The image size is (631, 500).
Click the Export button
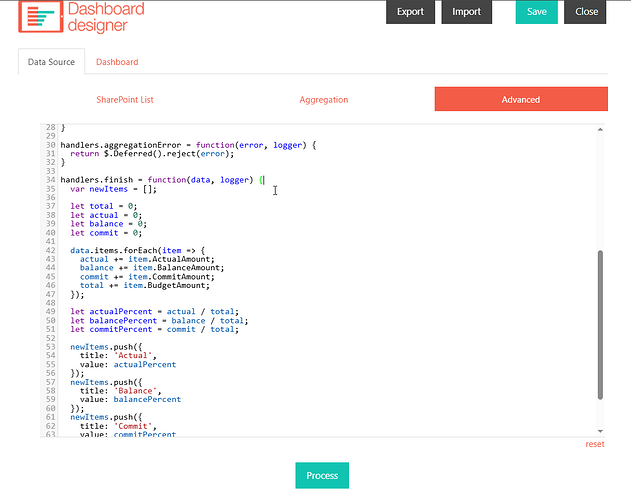coord(410,12)
